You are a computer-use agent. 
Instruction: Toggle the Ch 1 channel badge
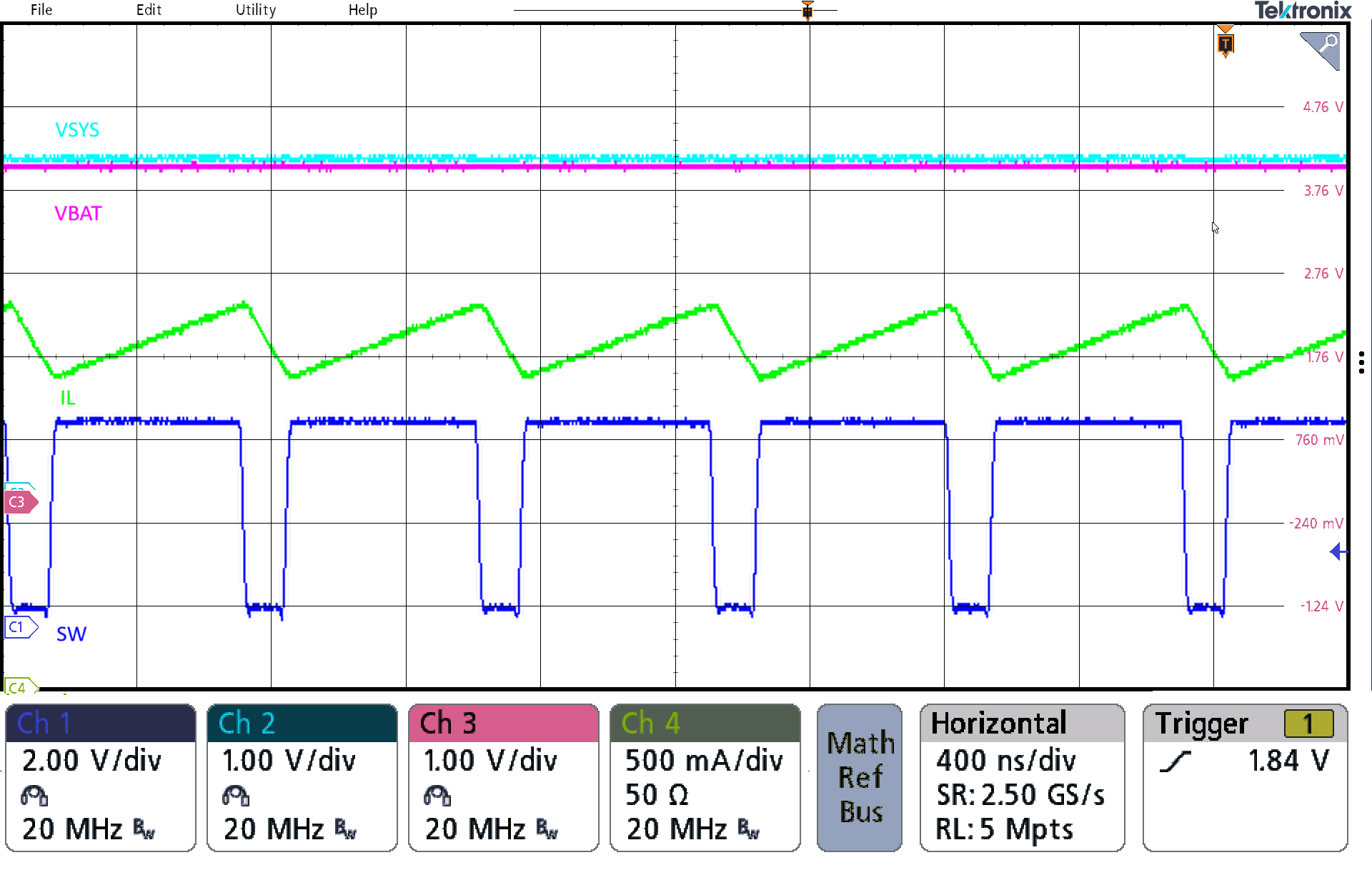101,777
